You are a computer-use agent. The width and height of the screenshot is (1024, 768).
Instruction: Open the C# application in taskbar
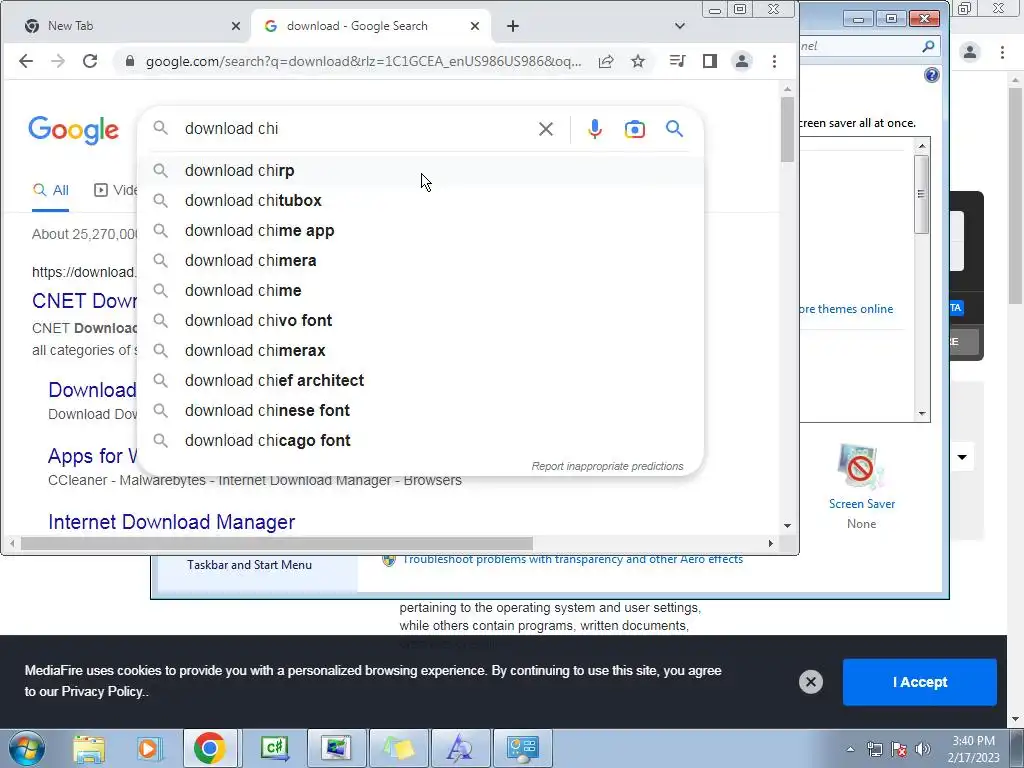pyautogui.click(x=274, y=748)
